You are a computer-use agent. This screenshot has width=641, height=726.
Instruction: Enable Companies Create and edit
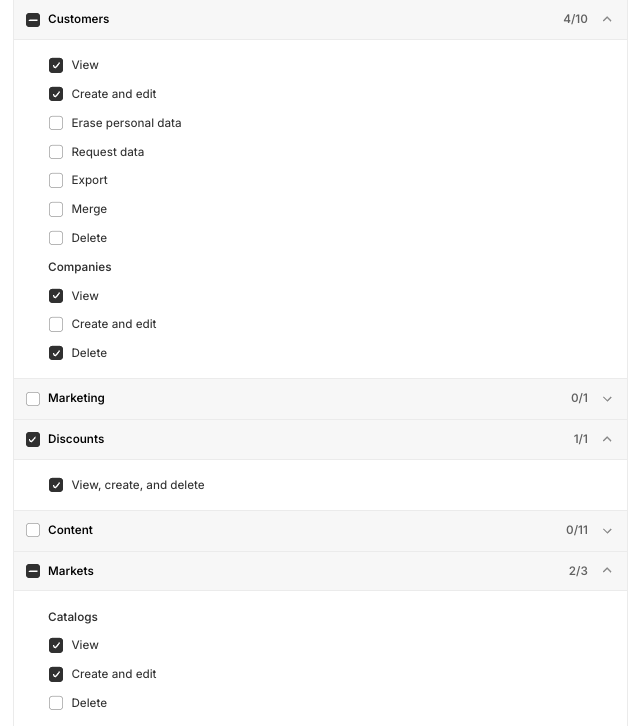pyautogui.click(x=56, y=324)
